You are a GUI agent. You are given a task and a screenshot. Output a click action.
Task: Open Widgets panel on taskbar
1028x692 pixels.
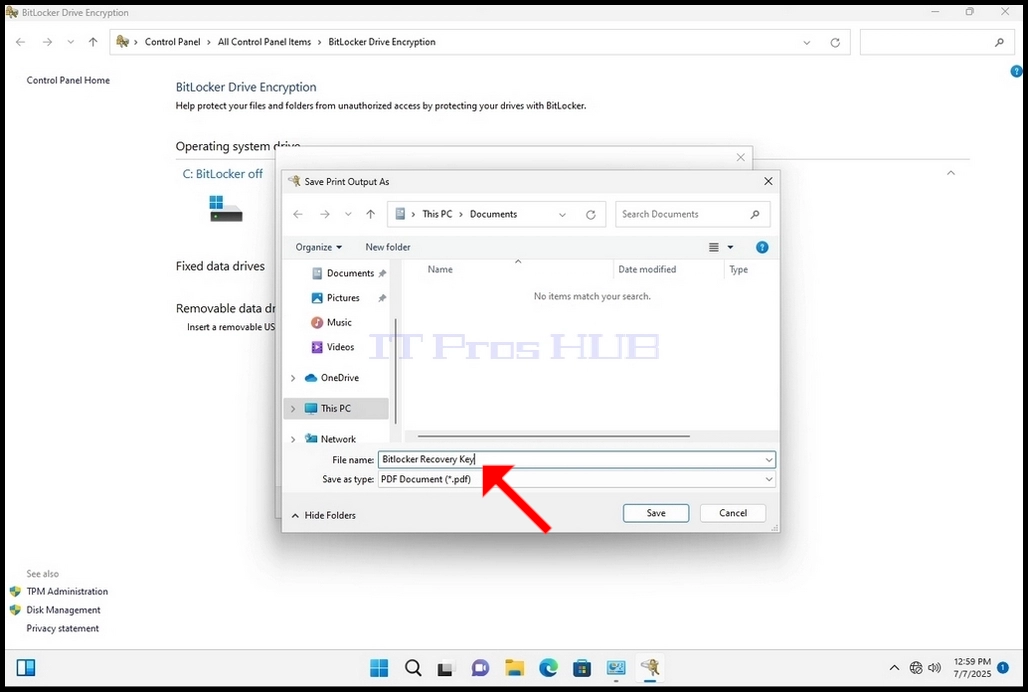tap(26, 668)
